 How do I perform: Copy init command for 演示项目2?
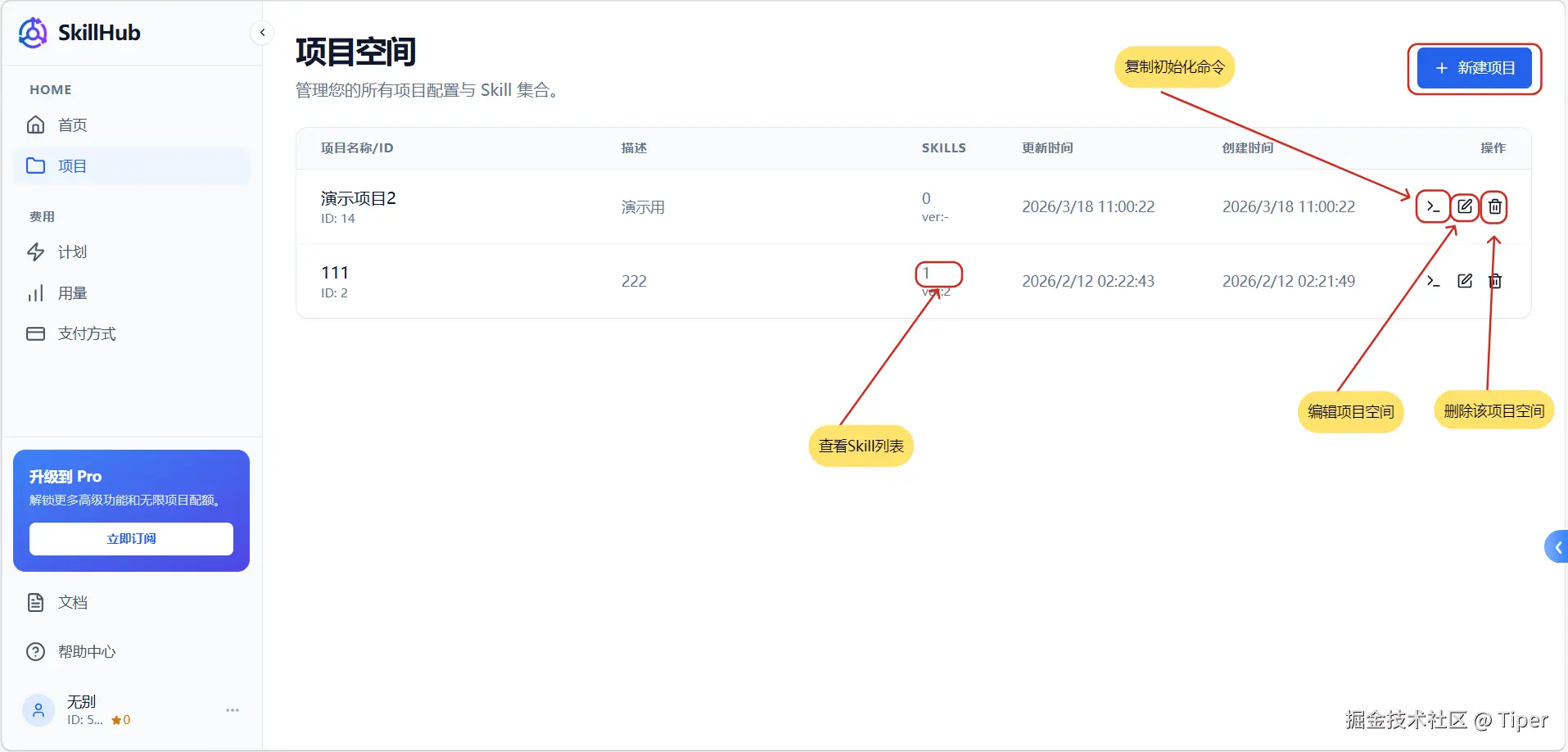[1433, 206]
